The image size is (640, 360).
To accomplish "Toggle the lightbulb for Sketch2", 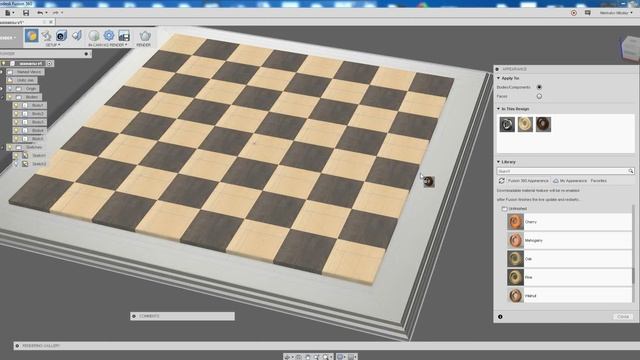I will 16,164.
